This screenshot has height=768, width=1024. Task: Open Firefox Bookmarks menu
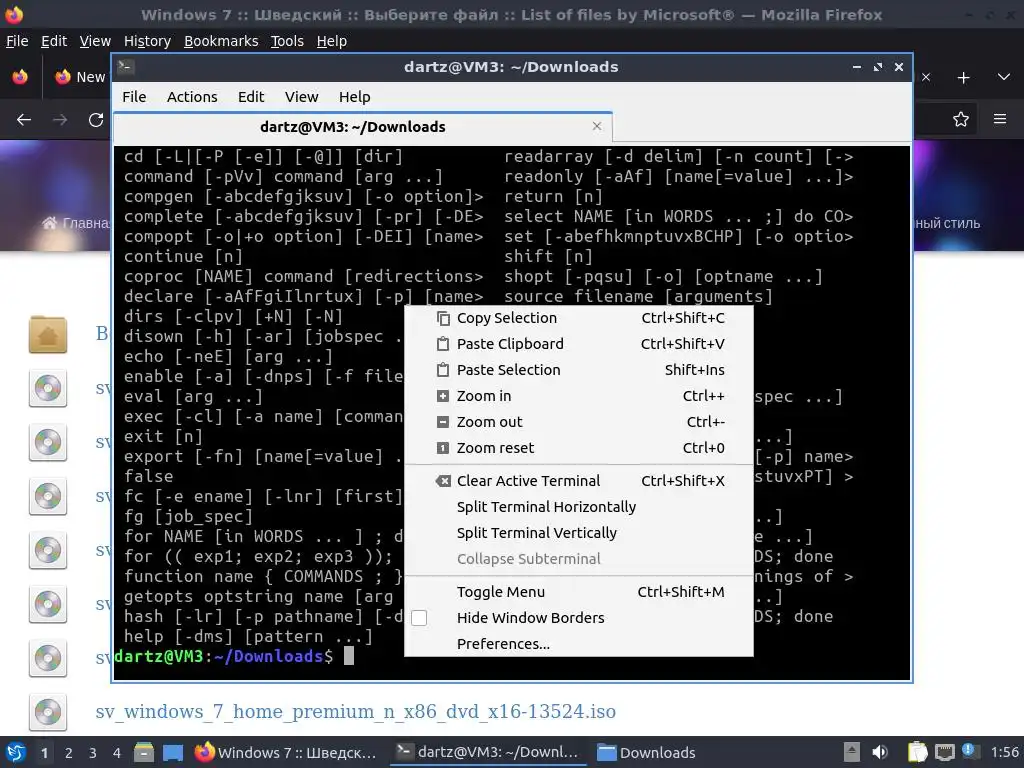221,41
